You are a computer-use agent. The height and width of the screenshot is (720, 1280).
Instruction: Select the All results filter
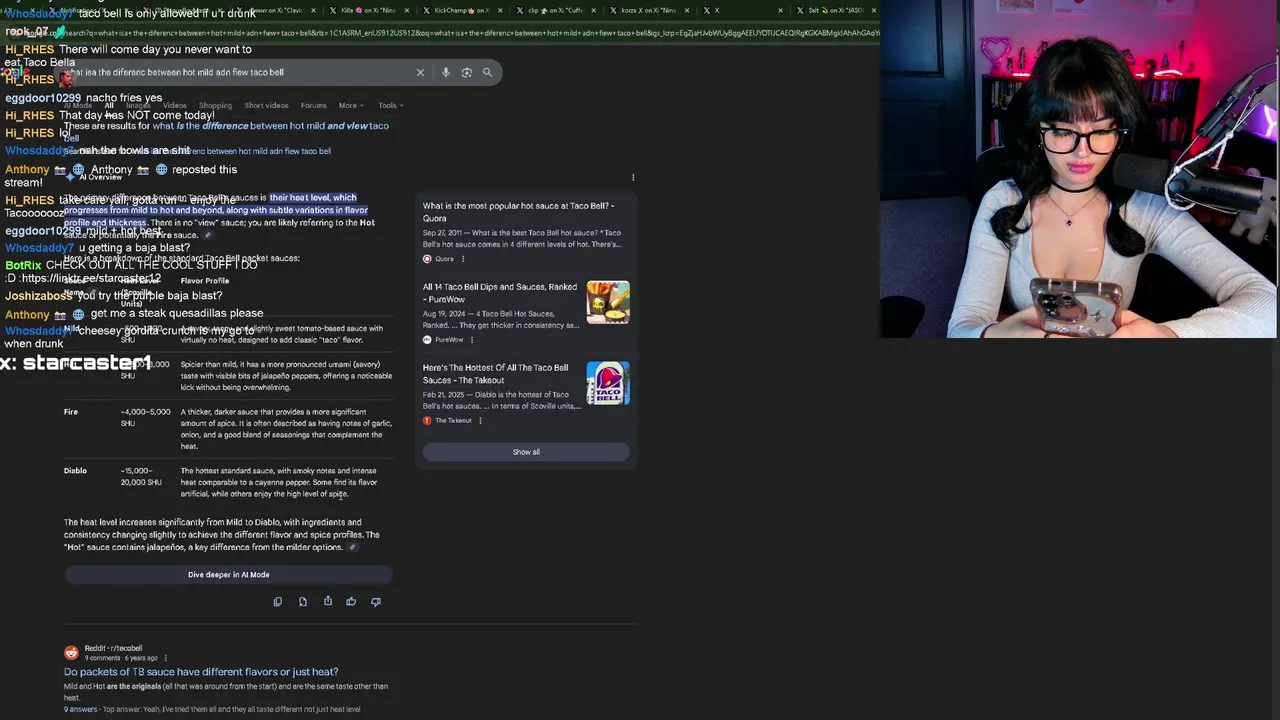(x=109, y=105)
